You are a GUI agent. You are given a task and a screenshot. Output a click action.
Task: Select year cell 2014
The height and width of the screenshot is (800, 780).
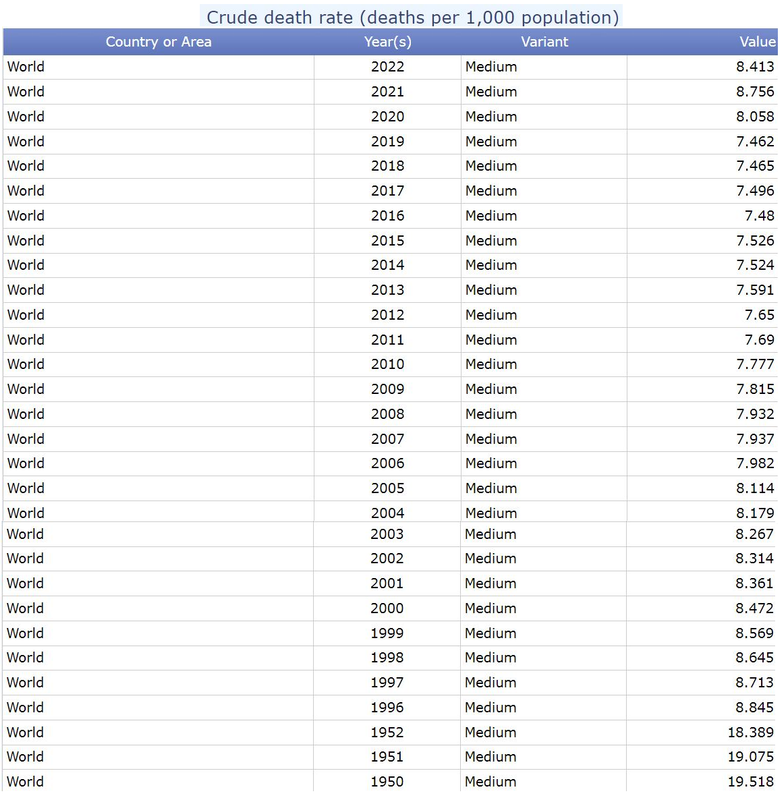pos(388,265)
